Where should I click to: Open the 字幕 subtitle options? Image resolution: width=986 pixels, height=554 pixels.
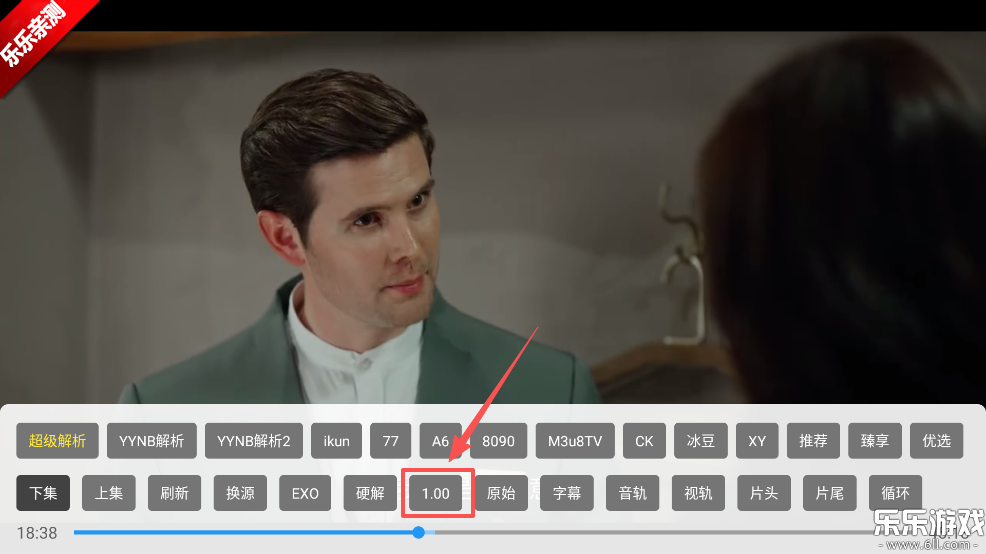pos(567,493)
